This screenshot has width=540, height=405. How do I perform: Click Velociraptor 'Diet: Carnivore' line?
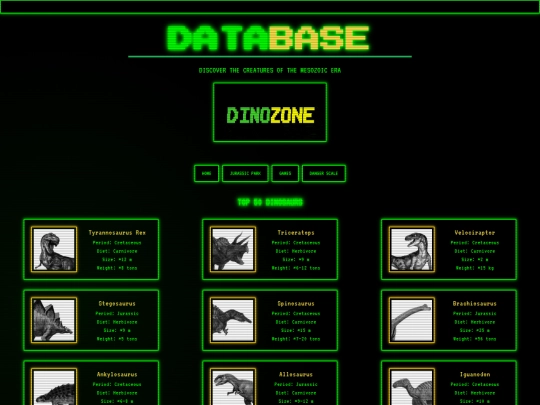[x=475, y=251]
